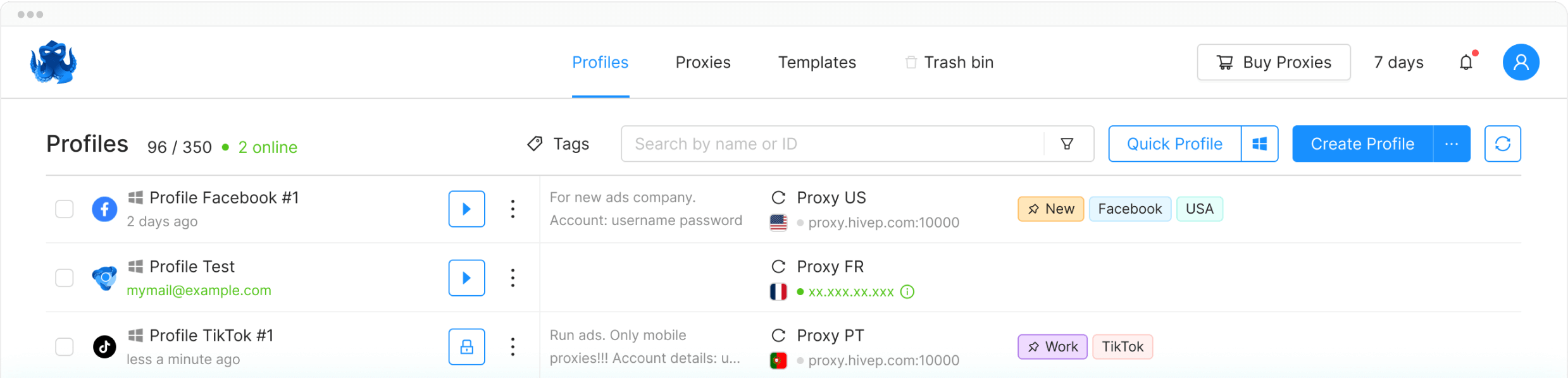
Task: Click the octopus logo in header
Action: coord(54,63)
